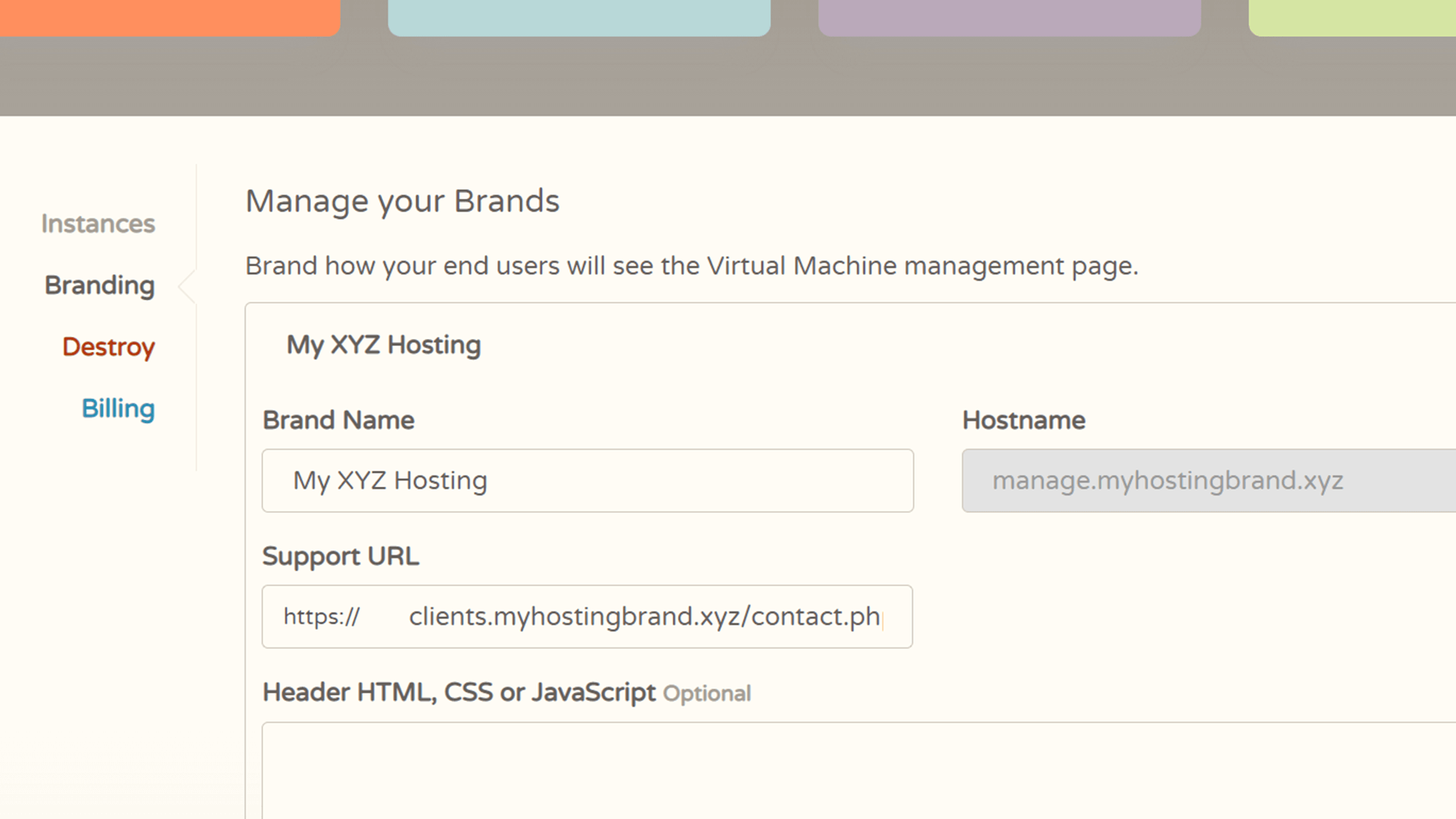Go to the Billing sidebar link
The image size is (1456, 819).
pyautogui.click(x=118, y=408)
